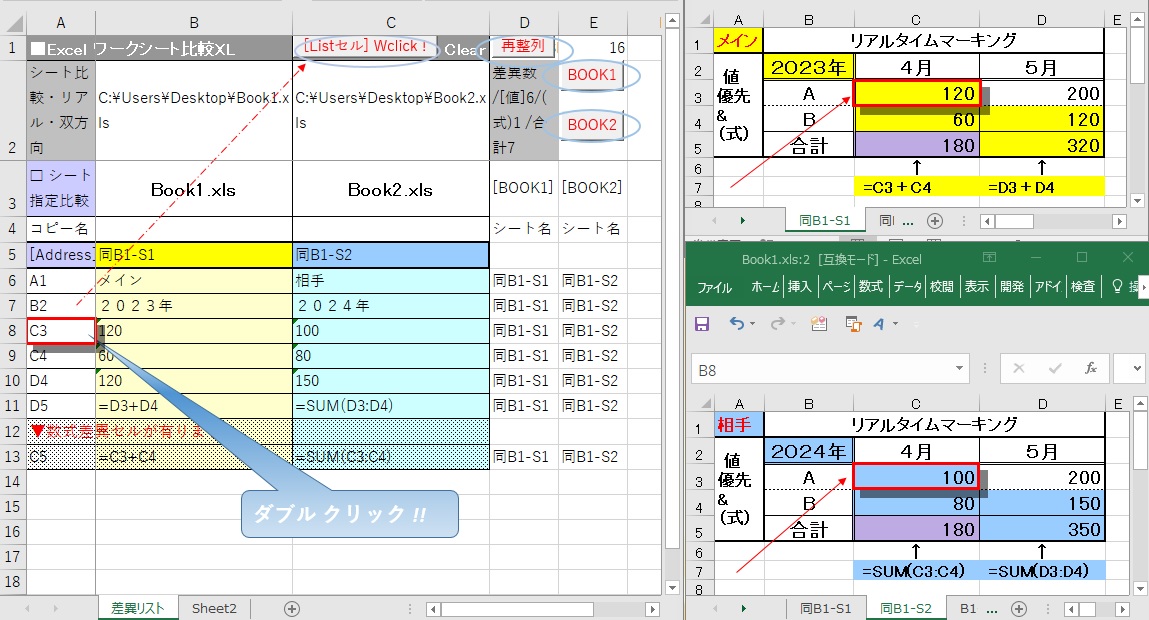Click the 再整列 button
This screenshot has height=620, width=1149.
pyautogui.click(x=523, y=46)
